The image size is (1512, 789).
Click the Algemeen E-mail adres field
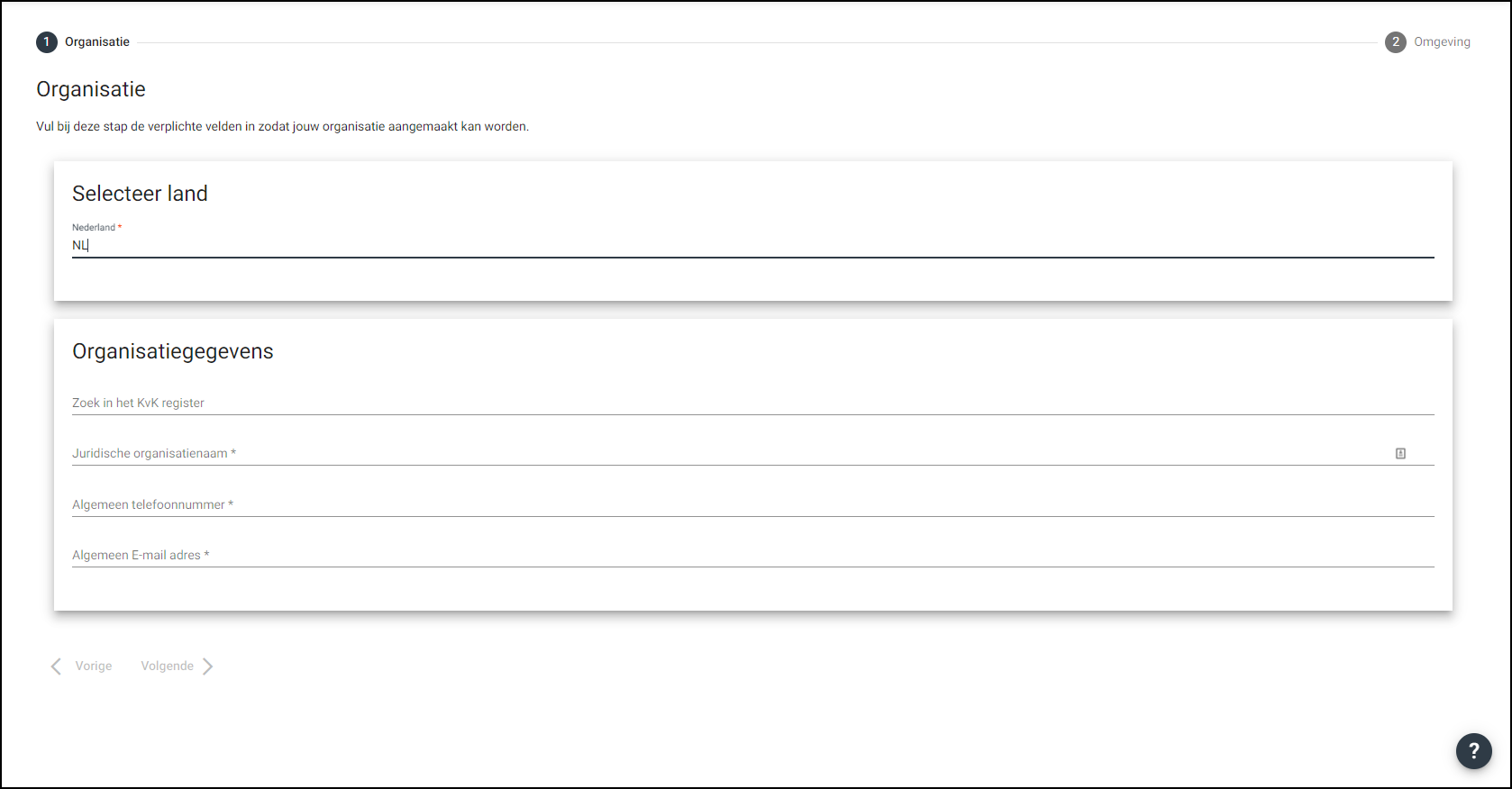(x=751, y=555)
